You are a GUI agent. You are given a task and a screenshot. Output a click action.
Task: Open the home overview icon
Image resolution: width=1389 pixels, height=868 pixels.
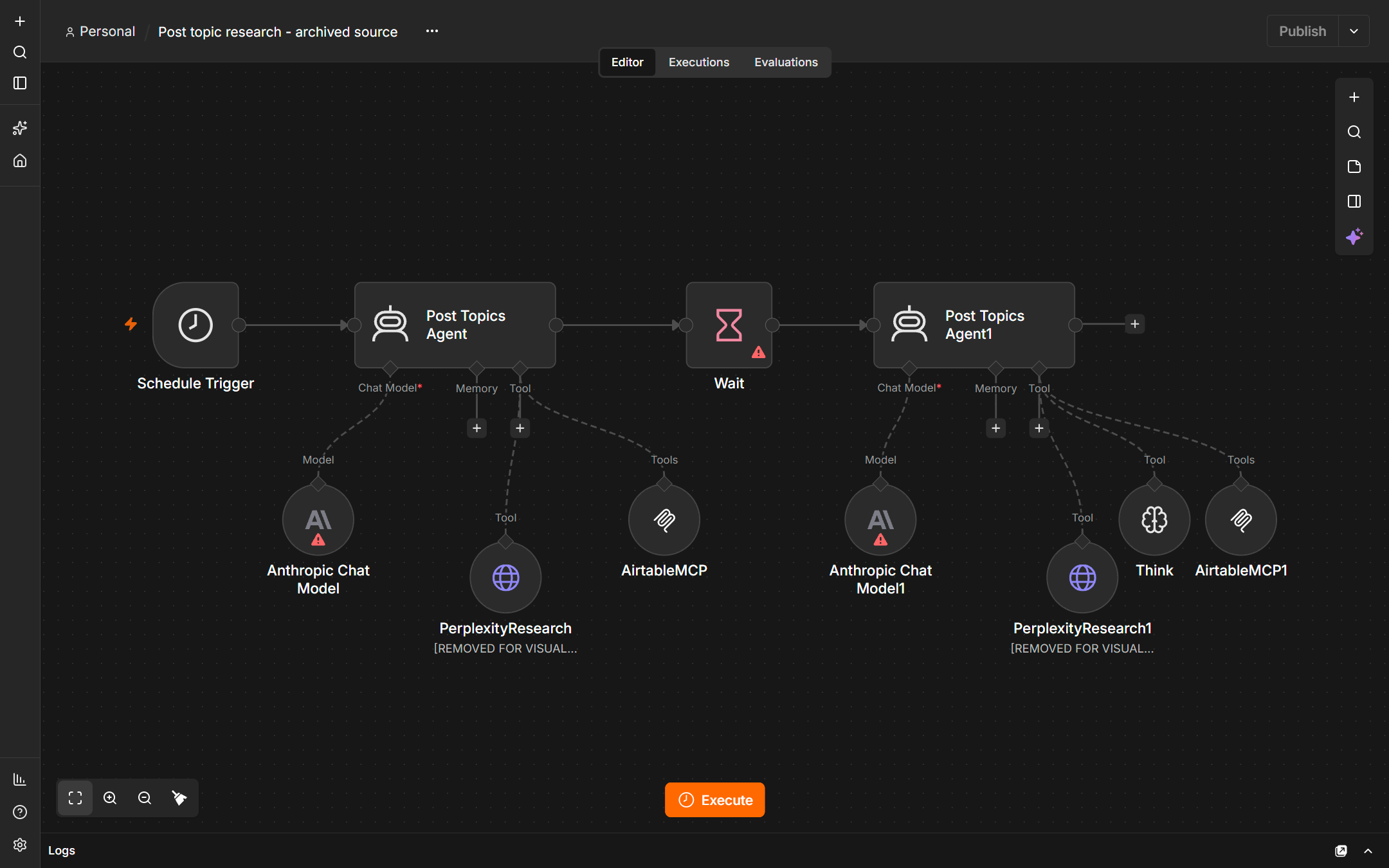20,160
